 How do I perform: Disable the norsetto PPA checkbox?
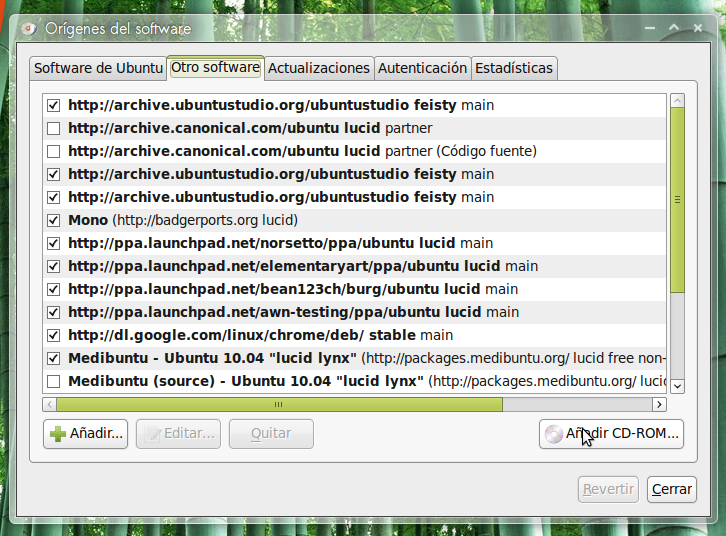pos(54,243)
